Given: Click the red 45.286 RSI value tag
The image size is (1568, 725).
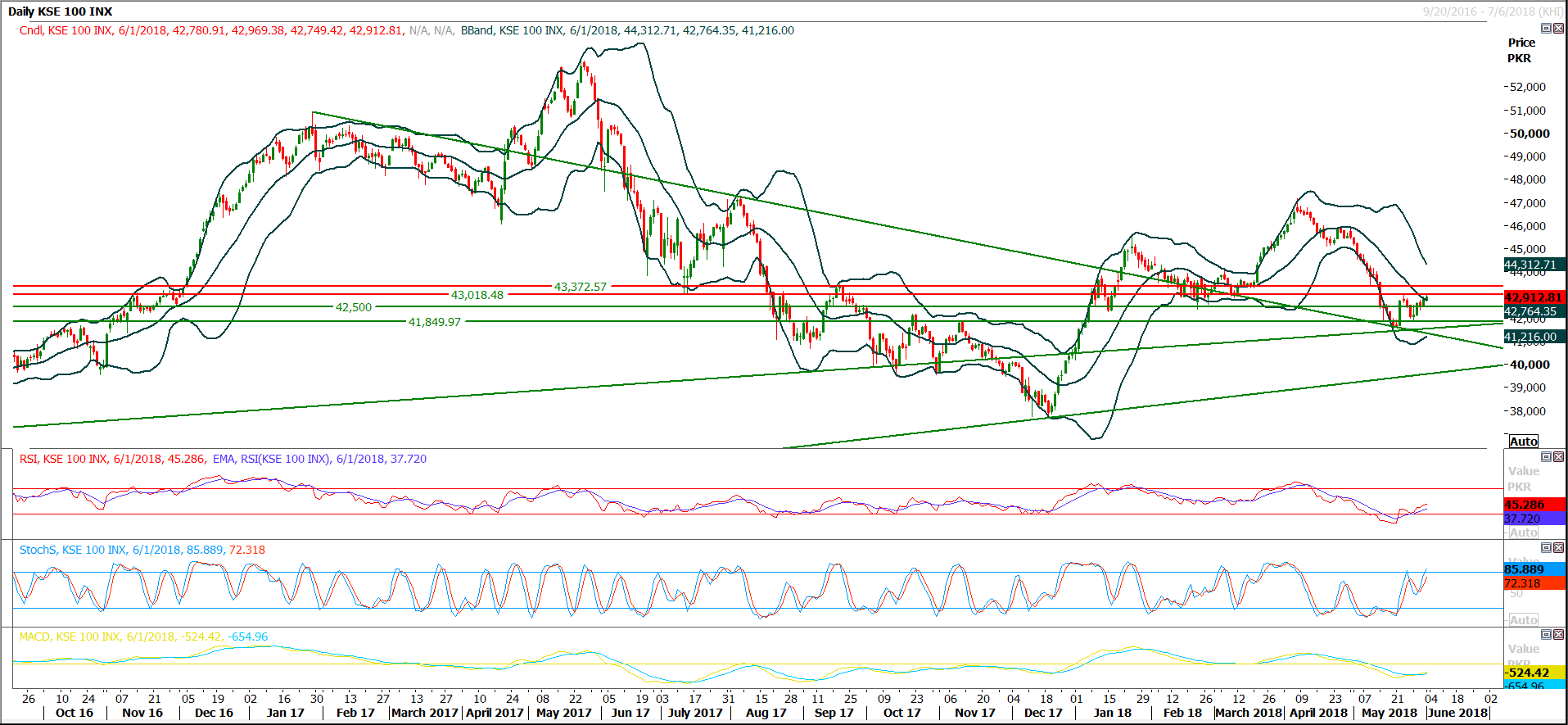Looking at the screenshot, I should [1534, 505].
